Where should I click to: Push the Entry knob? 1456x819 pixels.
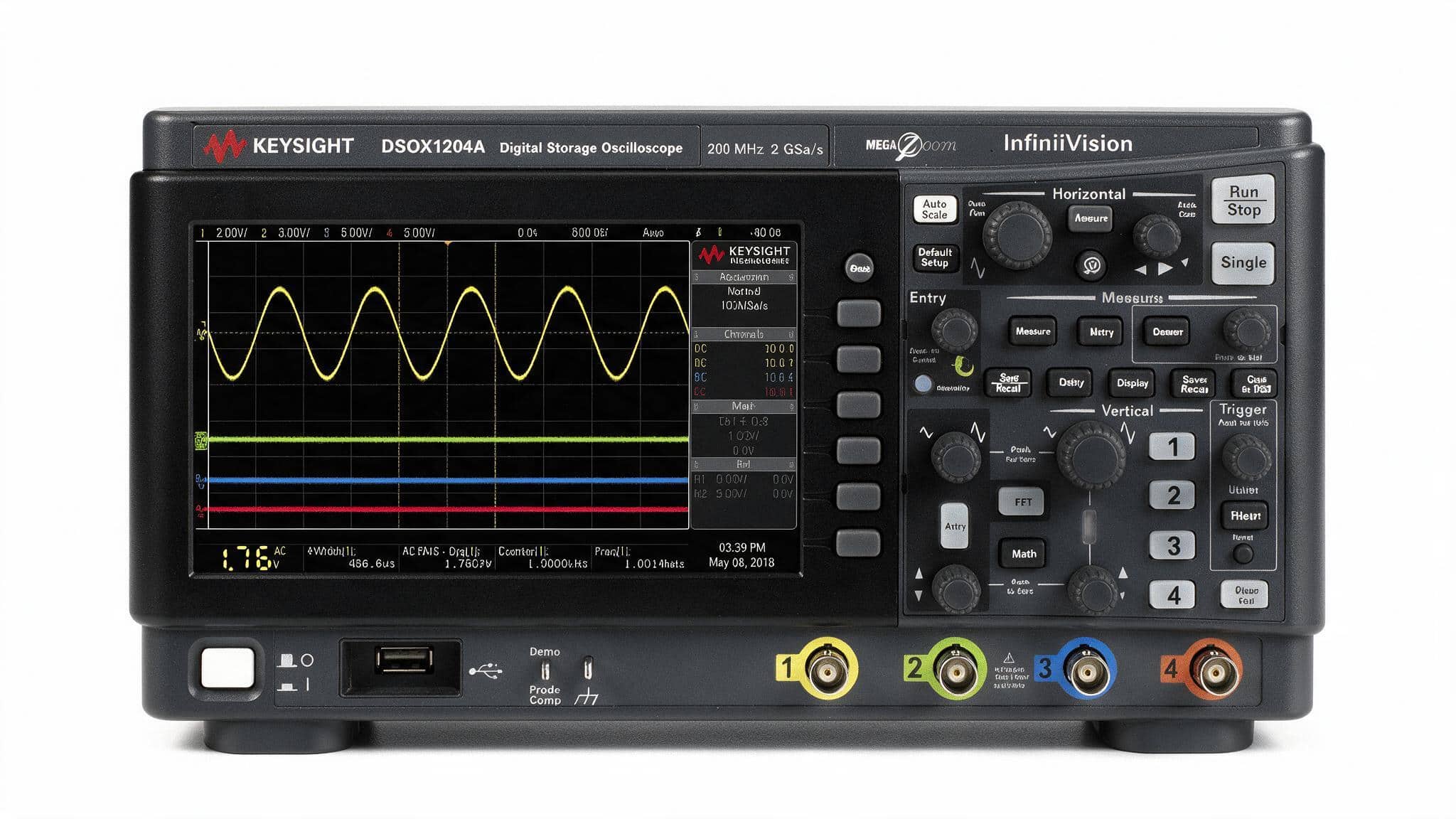pyautogui.click(x=955, y=331)
